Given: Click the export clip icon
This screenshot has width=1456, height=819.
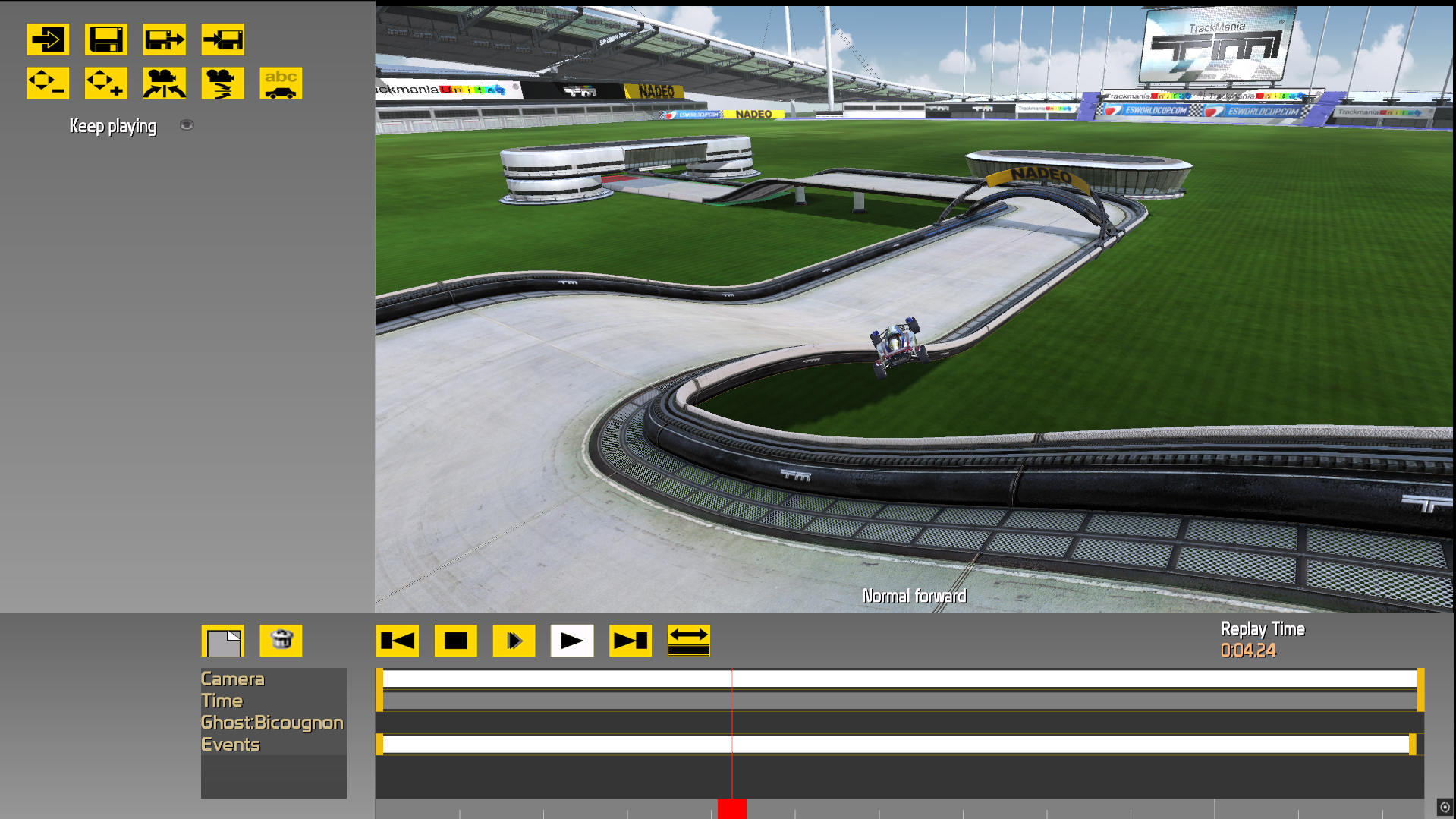Looking at the screenshot, I should tap(165, 39).
